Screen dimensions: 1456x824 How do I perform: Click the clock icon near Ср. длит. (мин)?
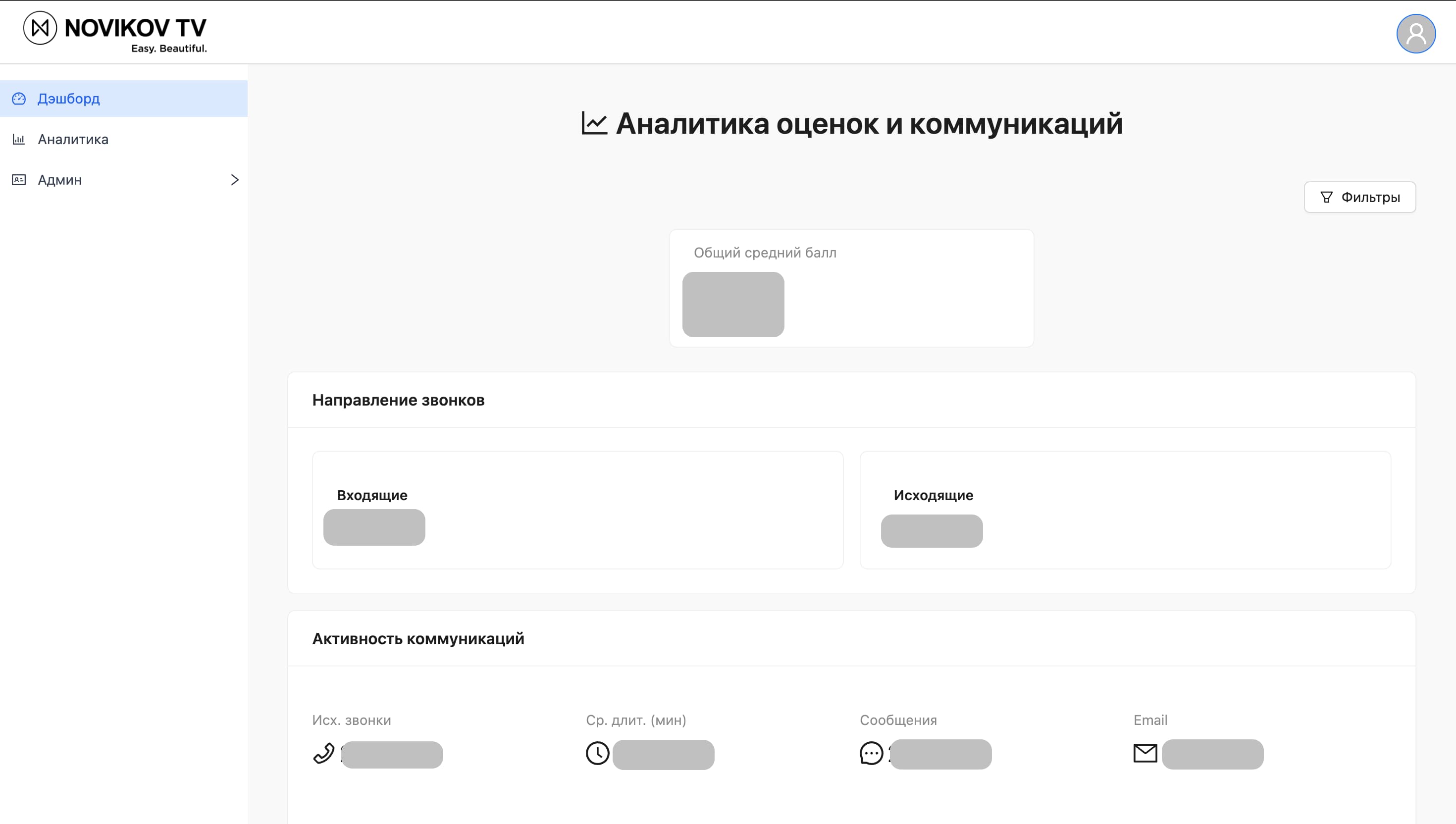596,753
